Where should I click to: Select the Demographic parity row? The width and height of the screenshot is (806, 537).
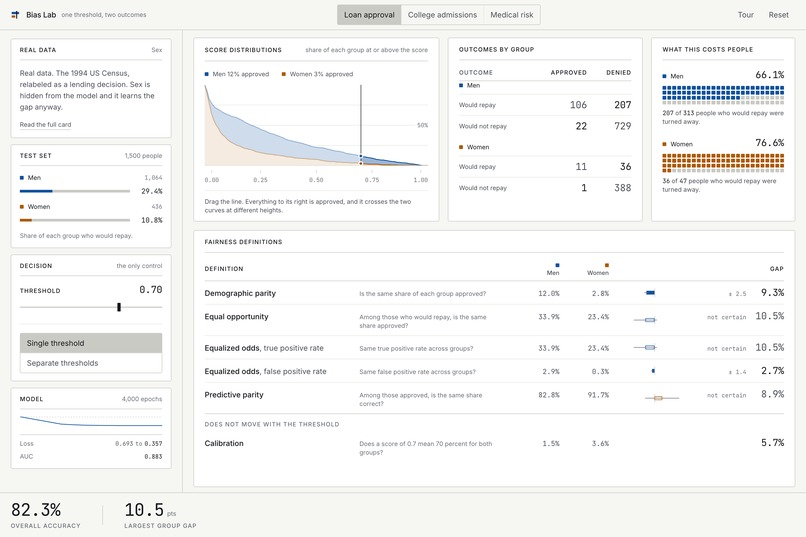coord(494,293)
